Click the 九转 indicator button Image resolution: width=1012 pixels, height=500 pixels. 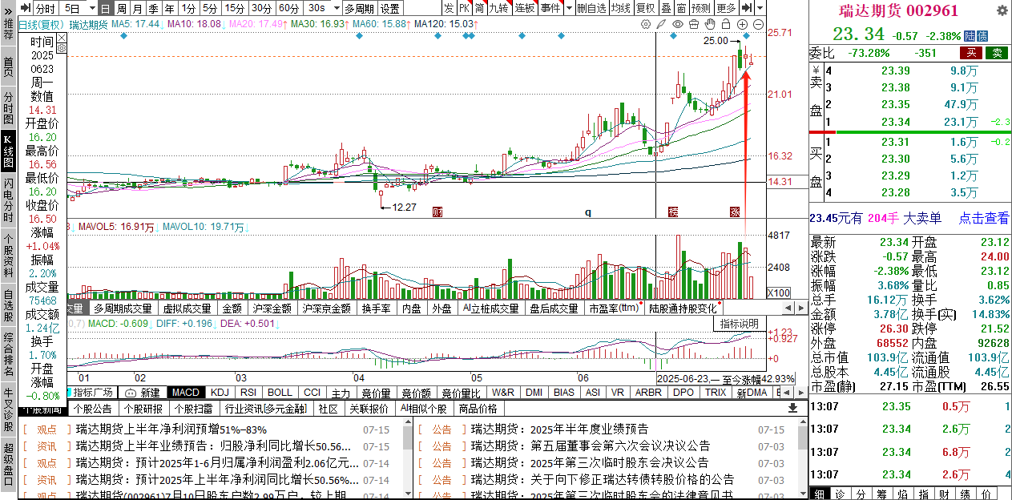(x=498, y=8)
